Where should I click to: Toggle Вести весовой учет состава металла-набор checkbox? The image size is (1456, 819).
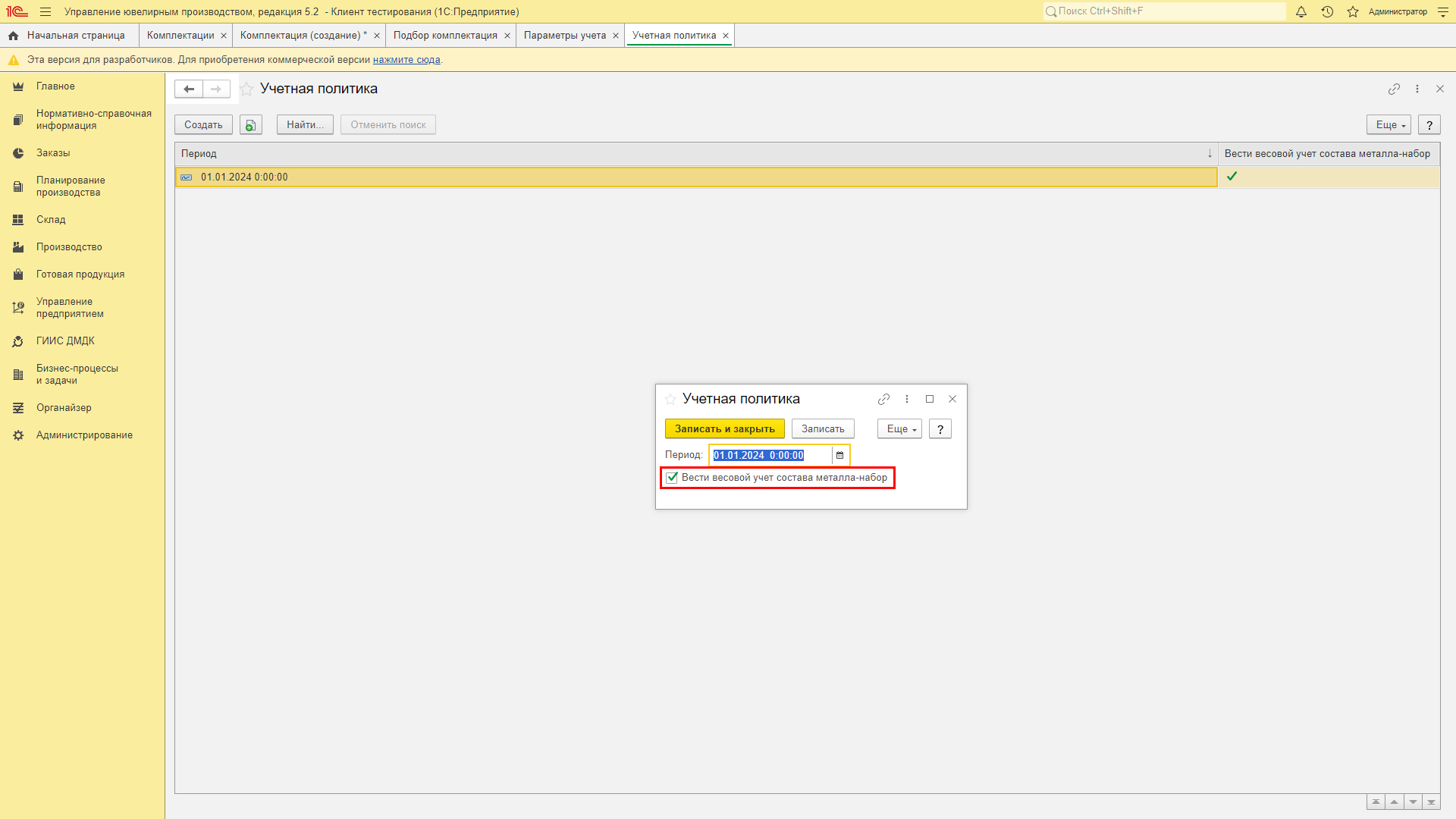672,478
